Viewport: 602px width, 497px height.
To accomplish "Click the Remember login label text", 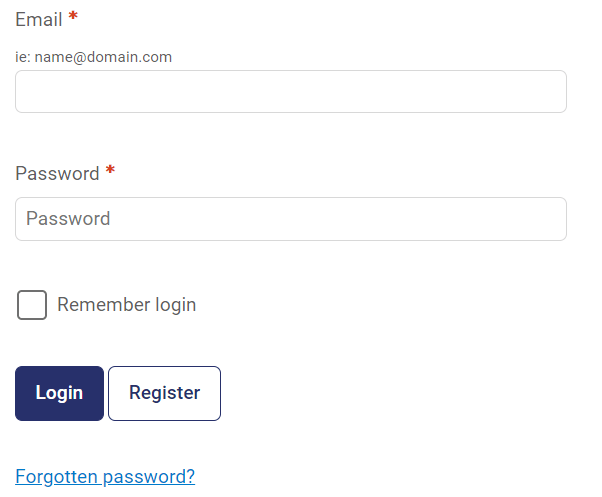I will click(127, 305).
